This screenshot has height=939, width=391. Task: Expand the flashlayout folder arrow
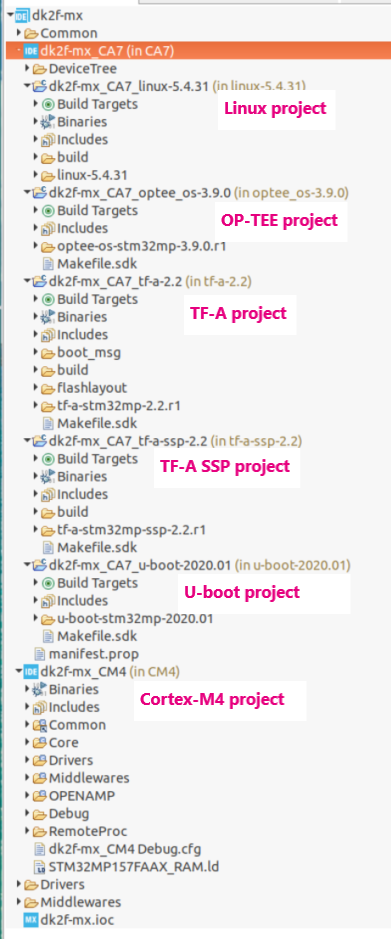point(36,388)
